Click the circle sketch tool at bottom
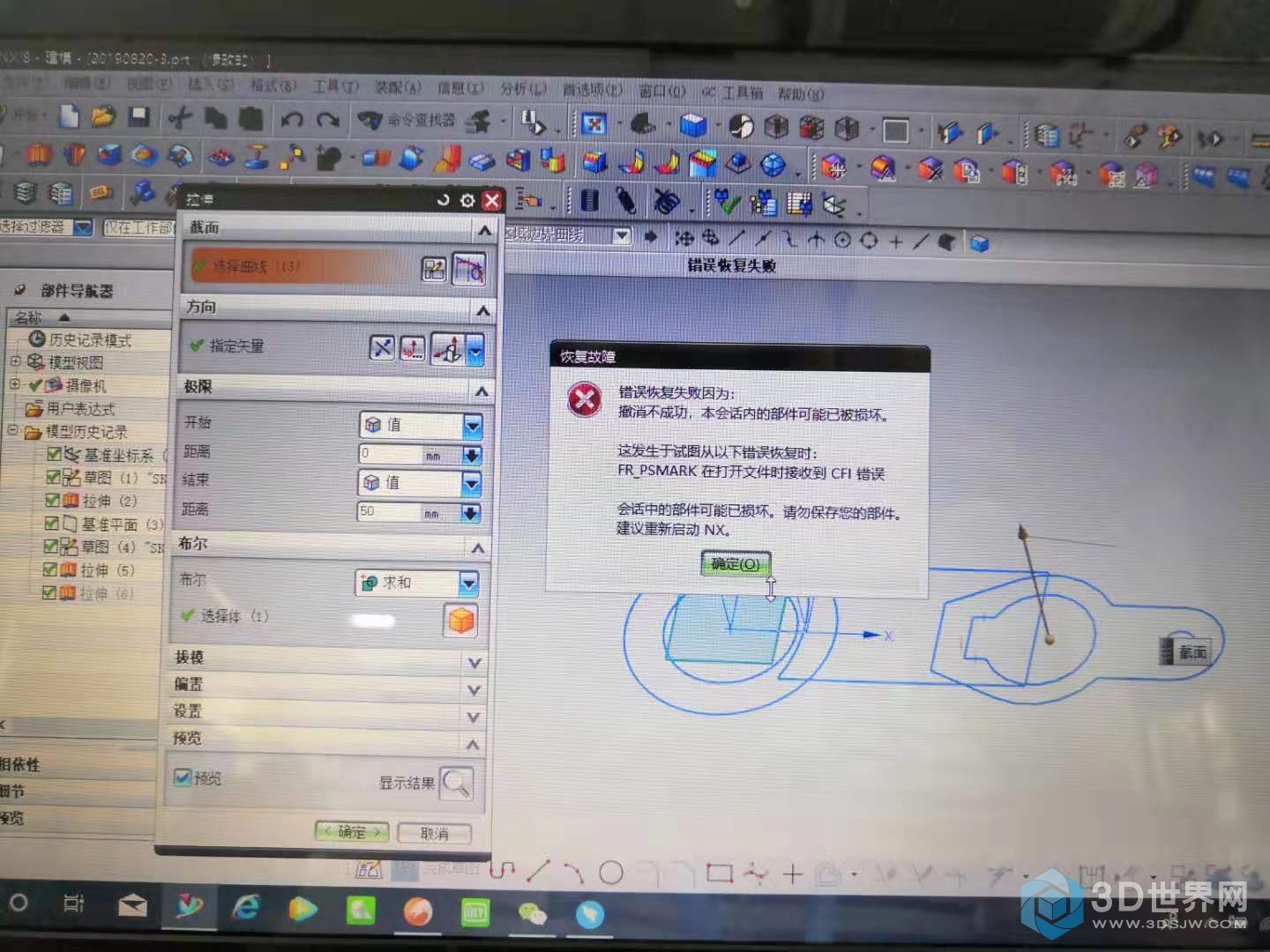 tap(611, 873)
